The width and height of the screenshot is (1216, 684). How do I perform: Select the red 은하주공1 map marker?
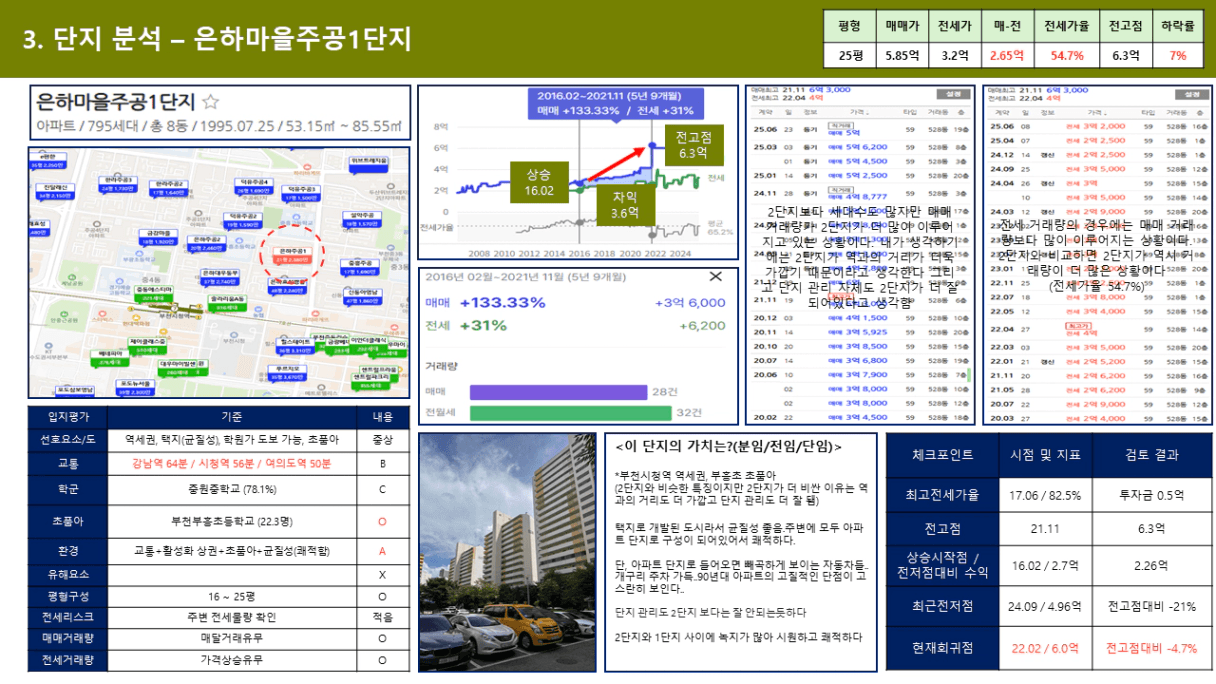click(x=293, y=256)
